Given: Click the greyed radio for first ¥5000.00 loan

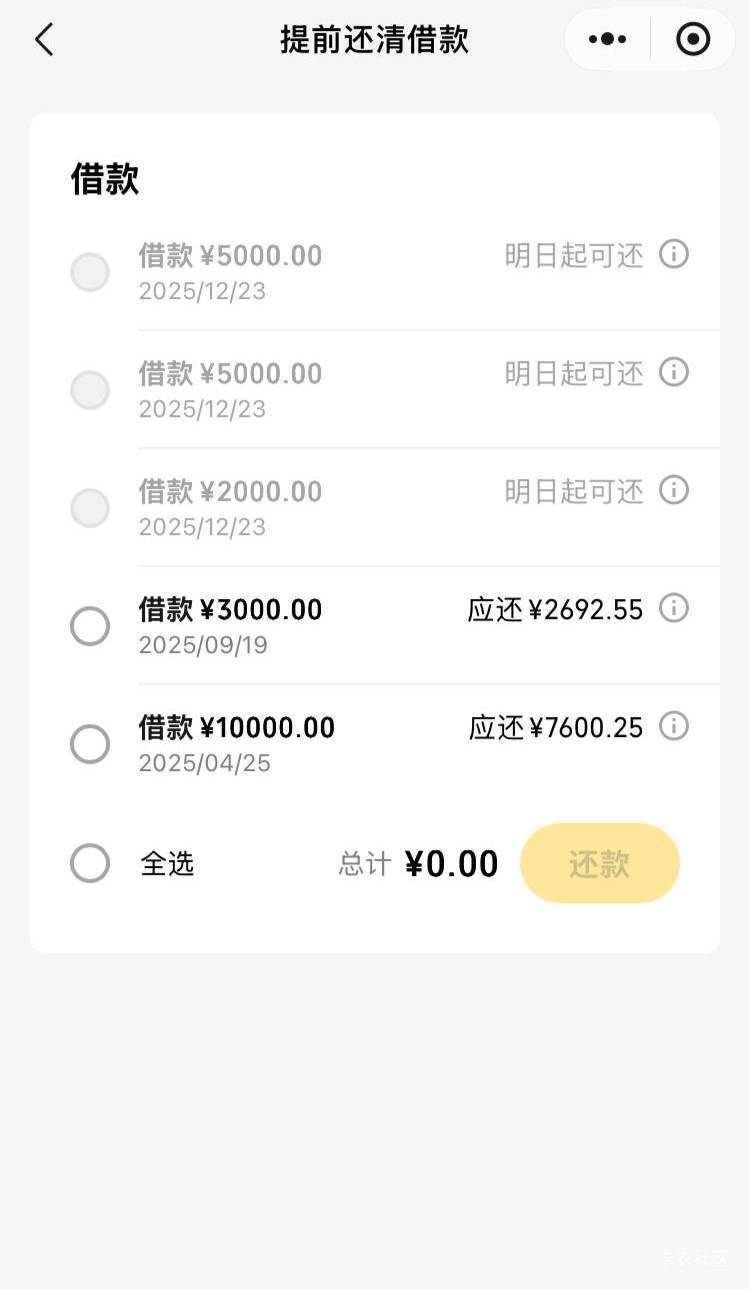Looking at the screenshot, I should (x=90, y=273).
